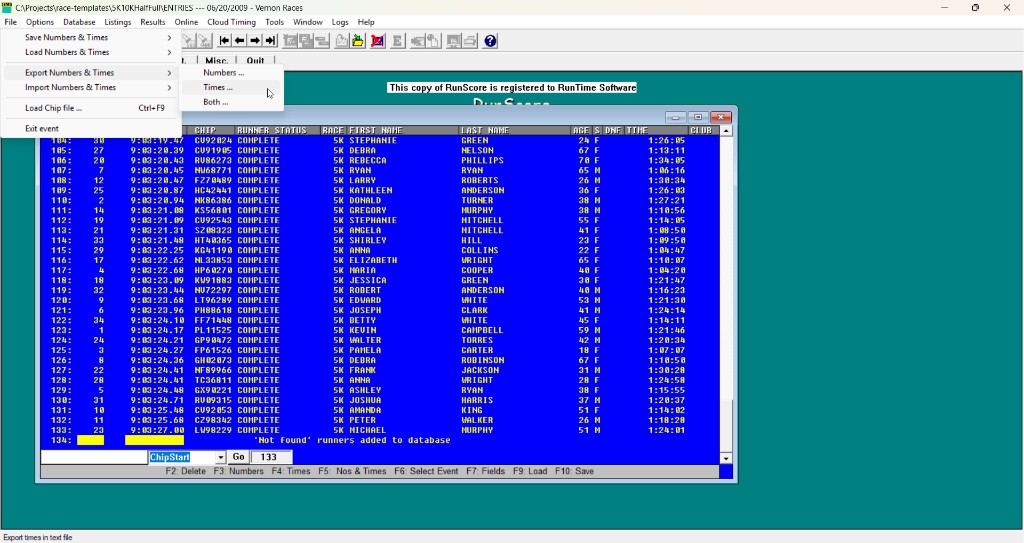Click the white input box left of ChipStart
The image size is (1024, 543).
[x=94, y=457]
